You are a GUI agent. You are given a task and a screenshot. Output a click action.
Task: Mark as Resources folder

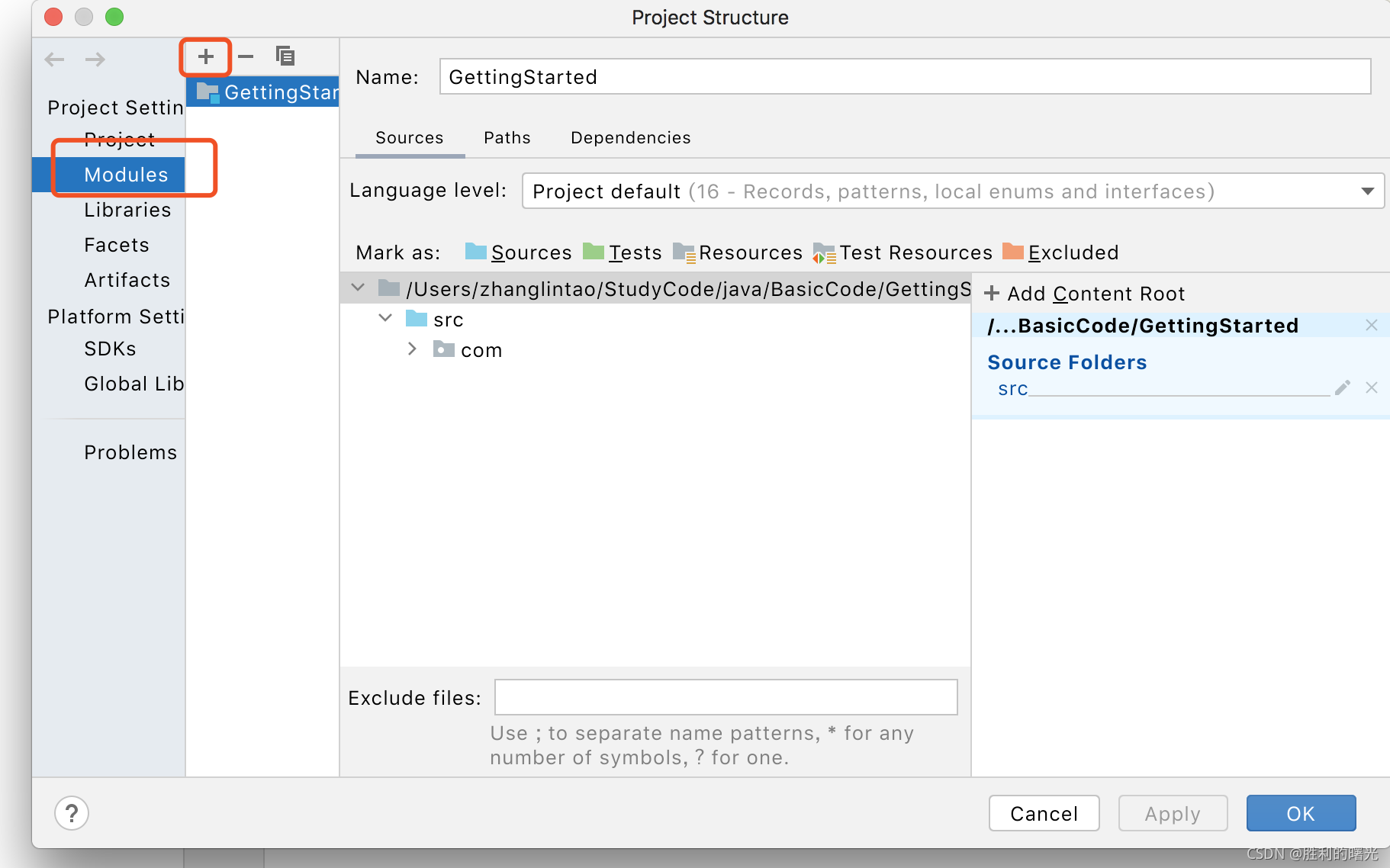(738, 252)
